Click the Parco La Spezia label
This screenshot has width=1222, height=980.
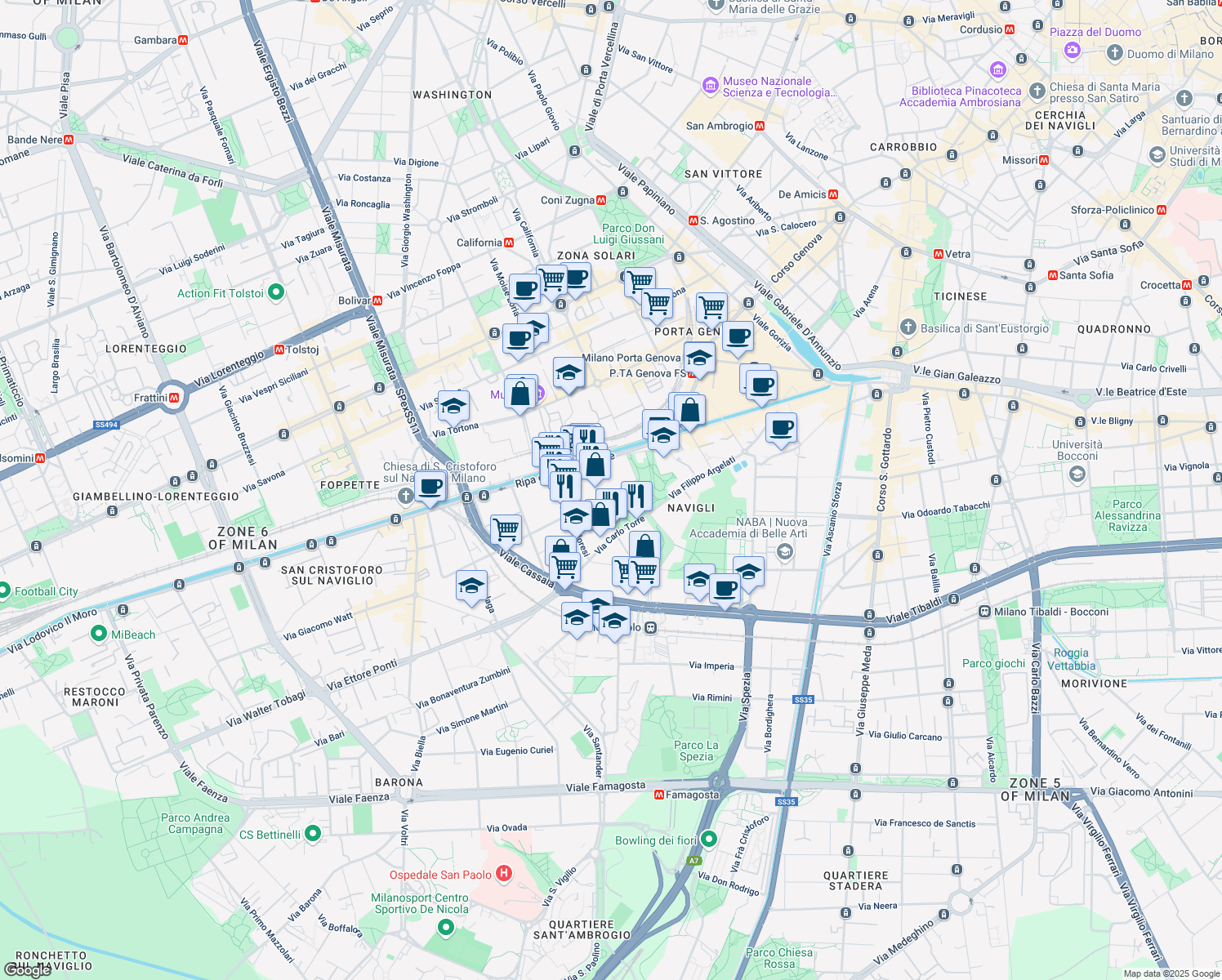point(697,751)
